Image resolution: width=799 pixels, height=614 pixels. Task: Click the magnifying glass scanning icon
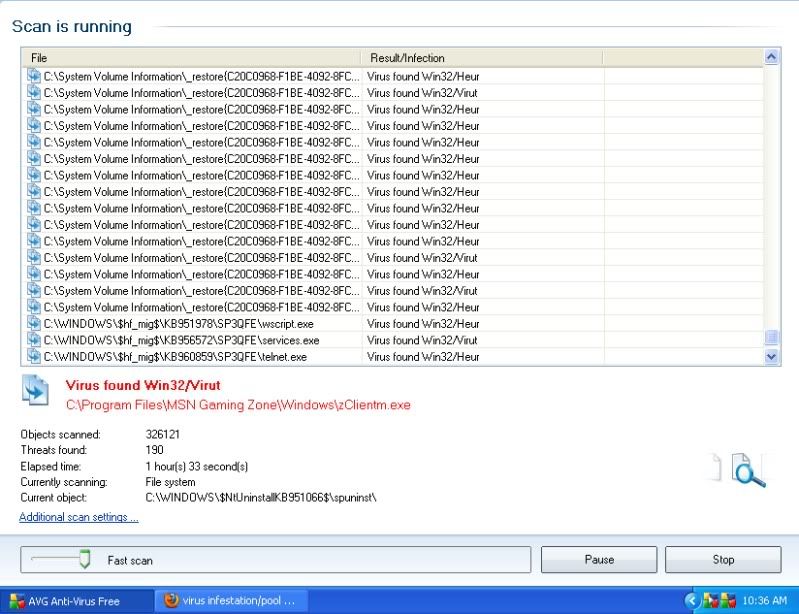coord(748,470)
